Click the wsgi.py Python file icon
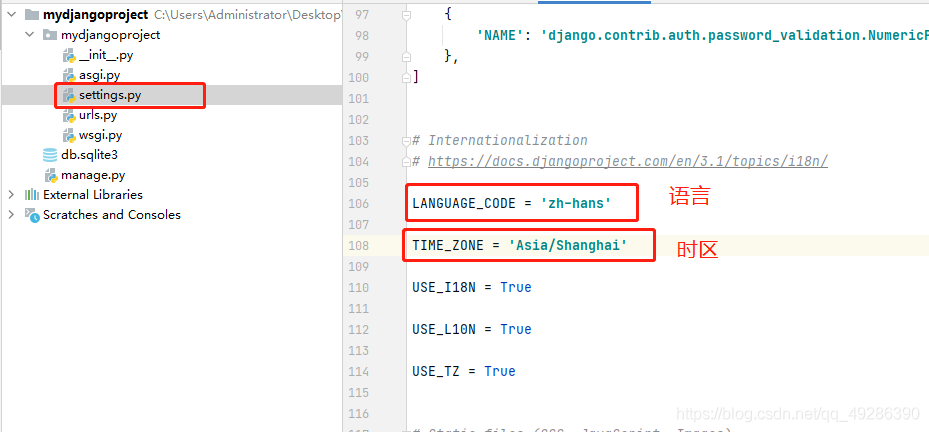 (69, 135)
